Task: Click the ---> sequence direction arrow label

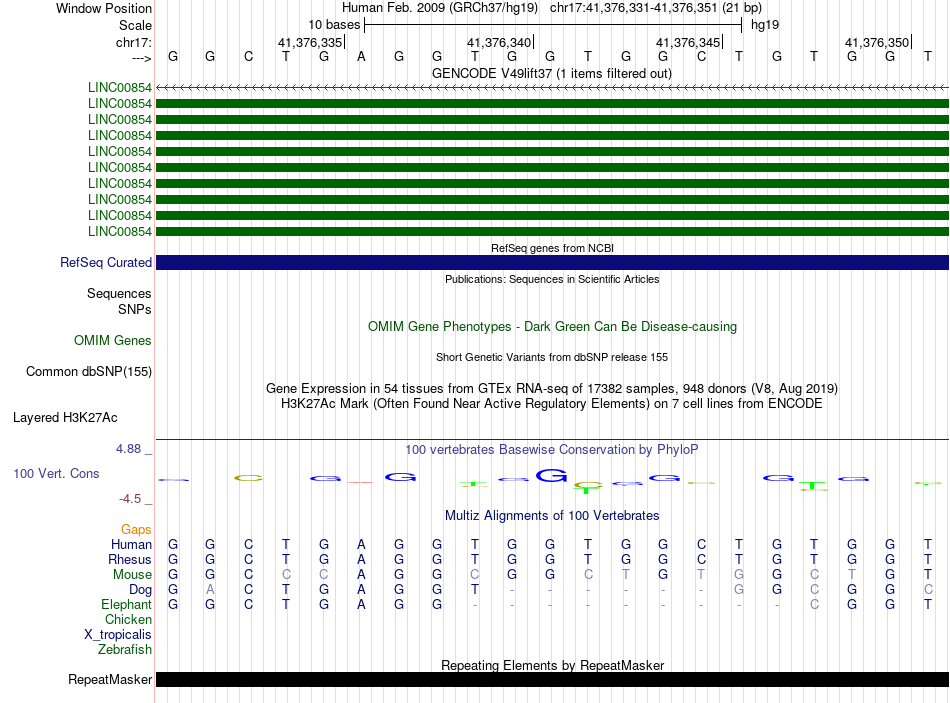Action: click(142, 58)
